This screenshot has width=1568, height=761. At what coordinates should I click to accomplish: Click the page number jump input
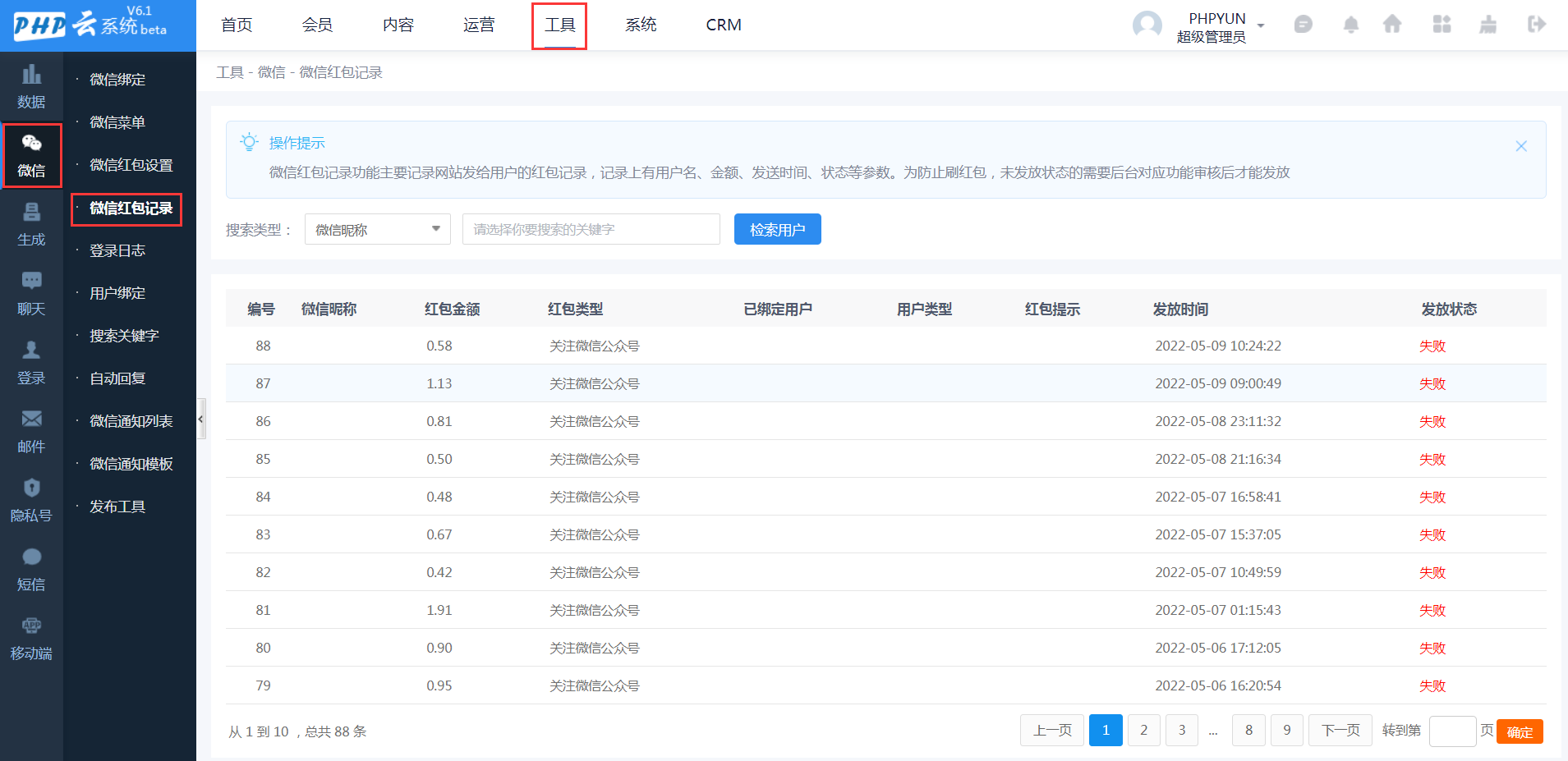pyautogui.click(x=1453, y=731)
